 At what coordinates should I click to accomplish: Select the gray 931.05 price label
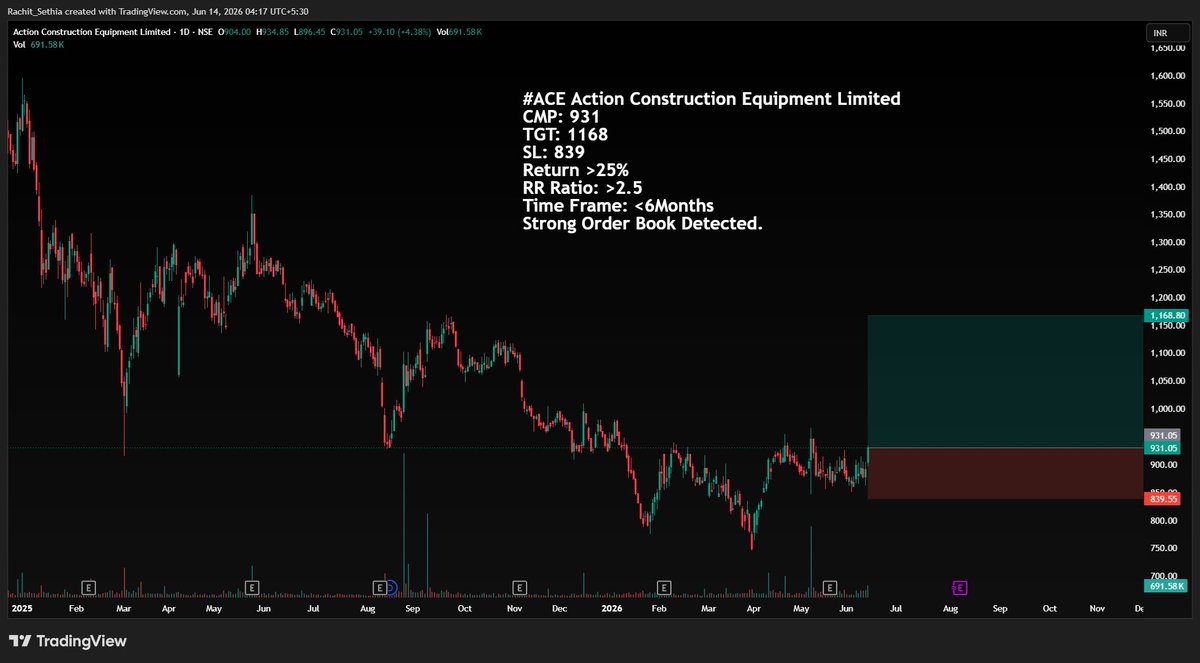pyautogui.click(x=1162, y=435)
